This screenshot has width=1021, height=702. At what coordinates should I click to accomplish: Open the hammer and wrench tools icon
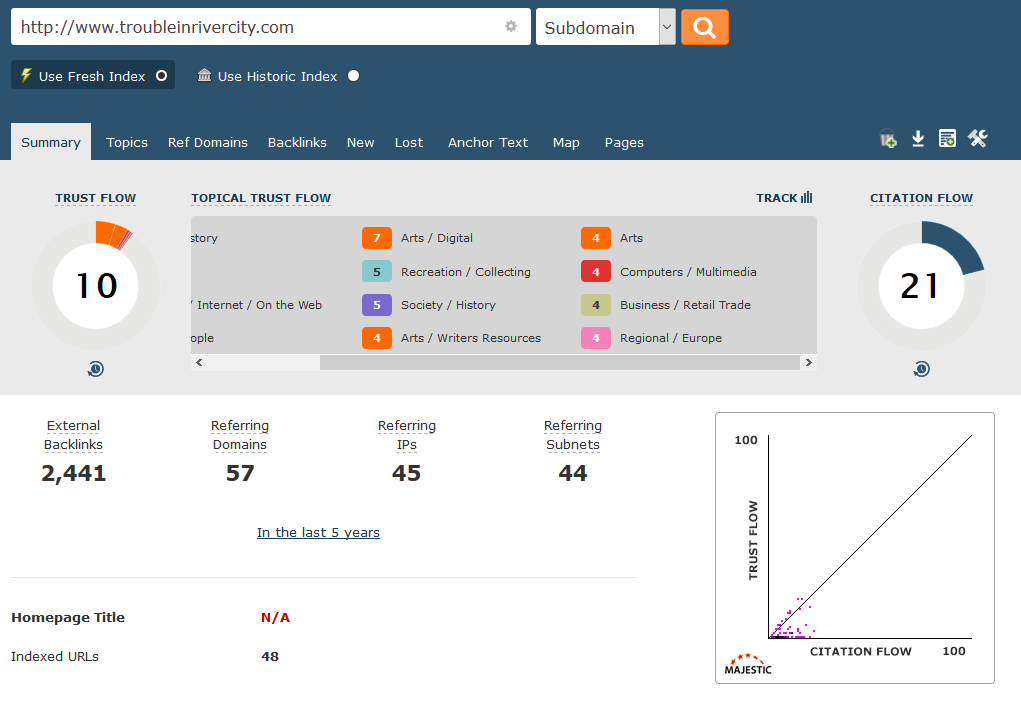click(x=978, y=140)
